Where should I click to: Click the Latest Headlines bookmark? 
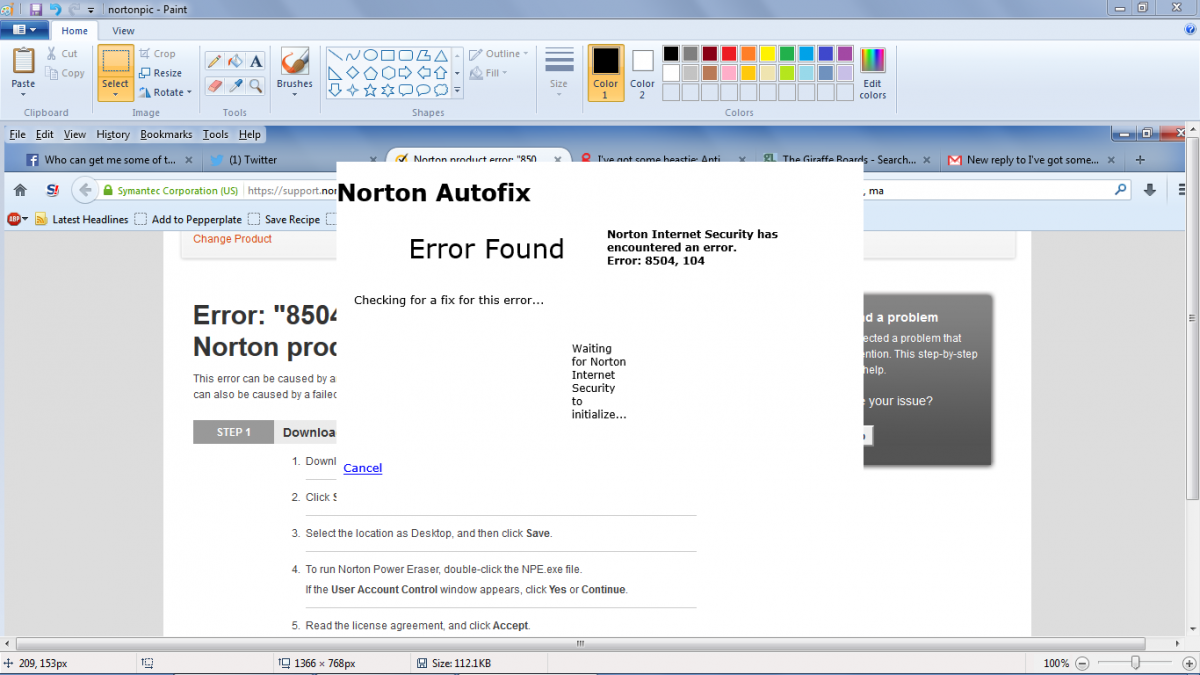pos(82,220)
